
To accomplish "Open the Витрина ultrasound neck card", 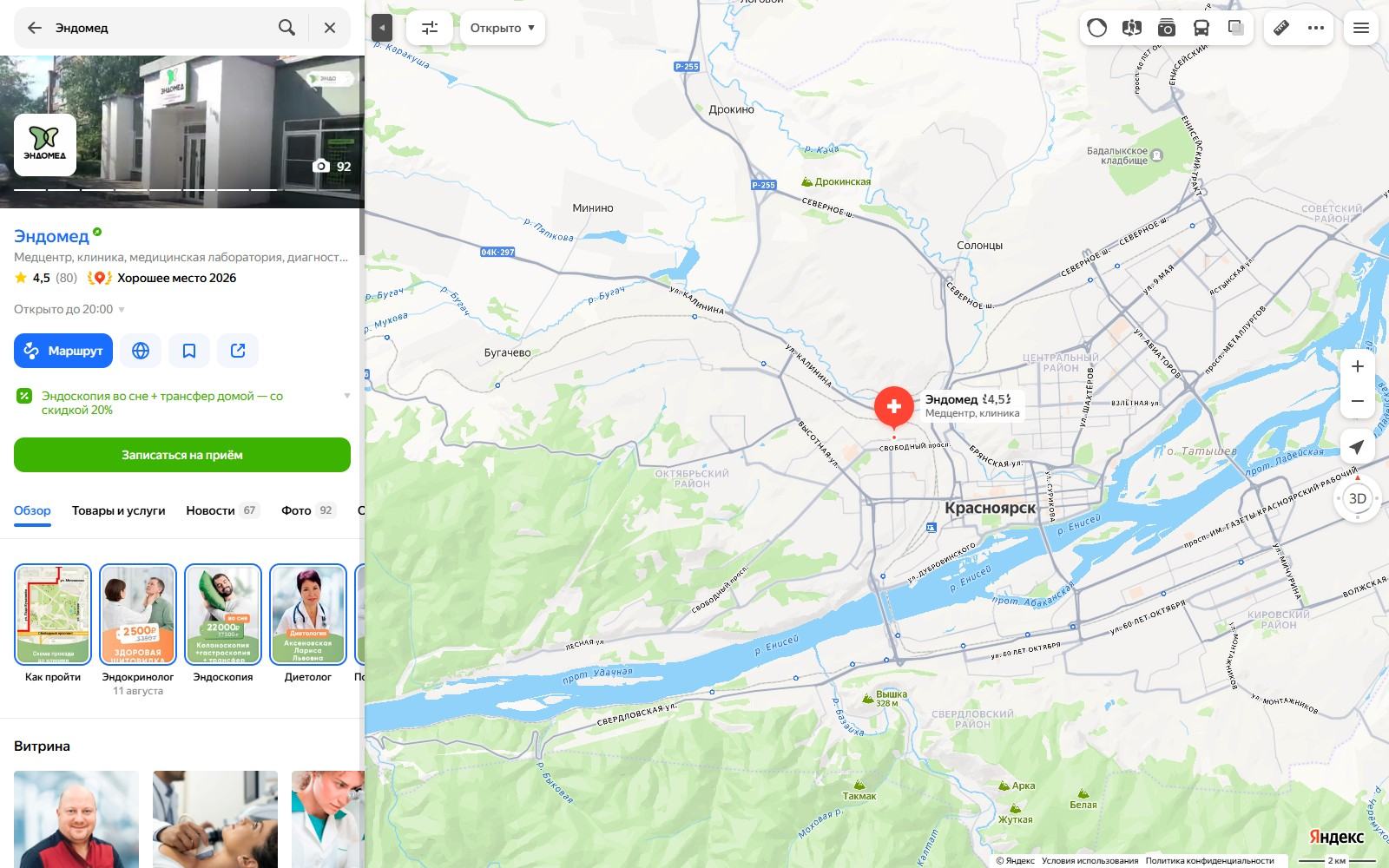I will pyautogui.click(x=215, y=819).
